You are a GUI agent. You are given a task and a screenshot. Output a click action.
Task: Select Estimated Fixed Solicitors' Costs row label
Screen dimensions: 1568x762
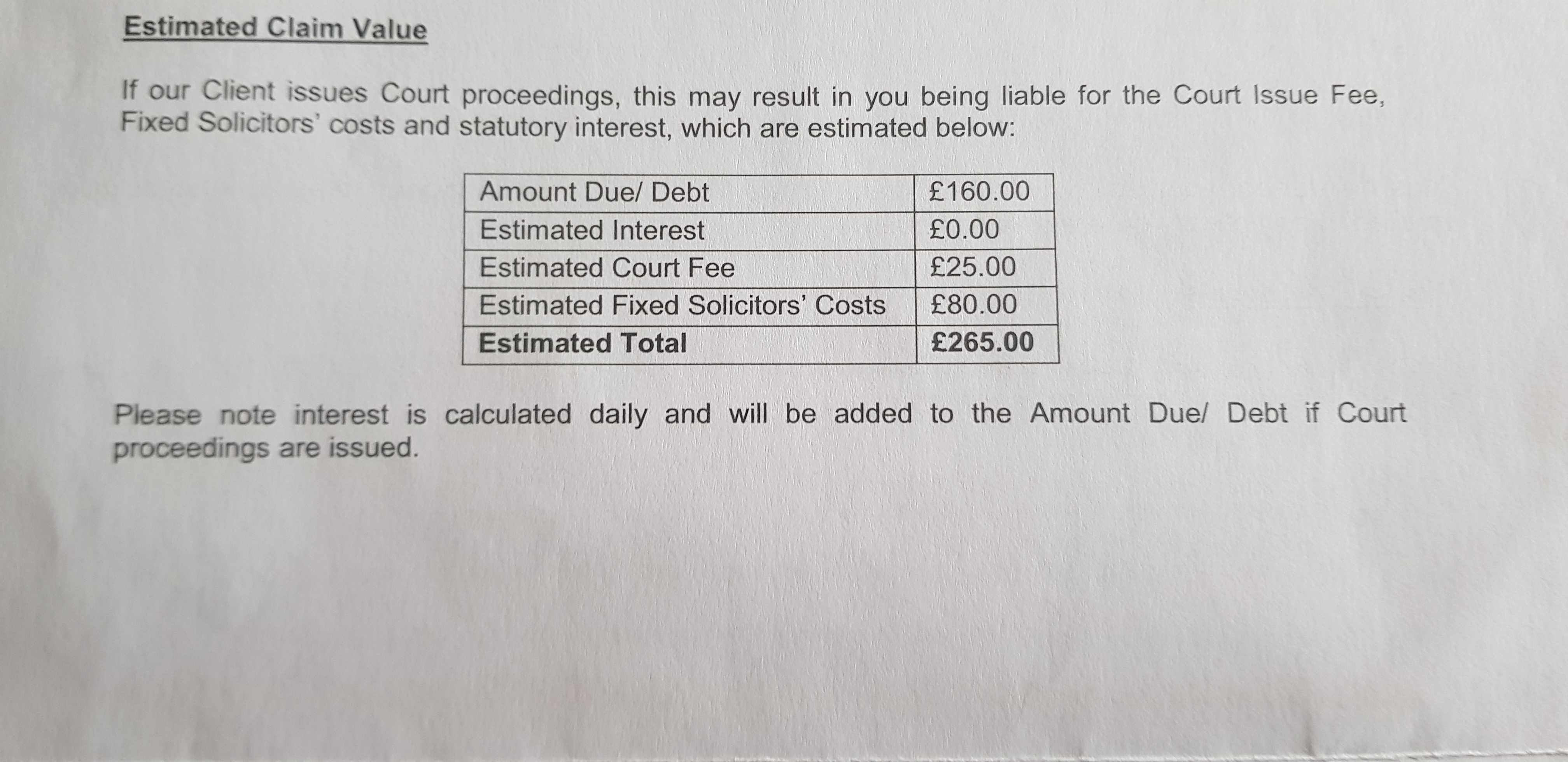tap(682, 306)
